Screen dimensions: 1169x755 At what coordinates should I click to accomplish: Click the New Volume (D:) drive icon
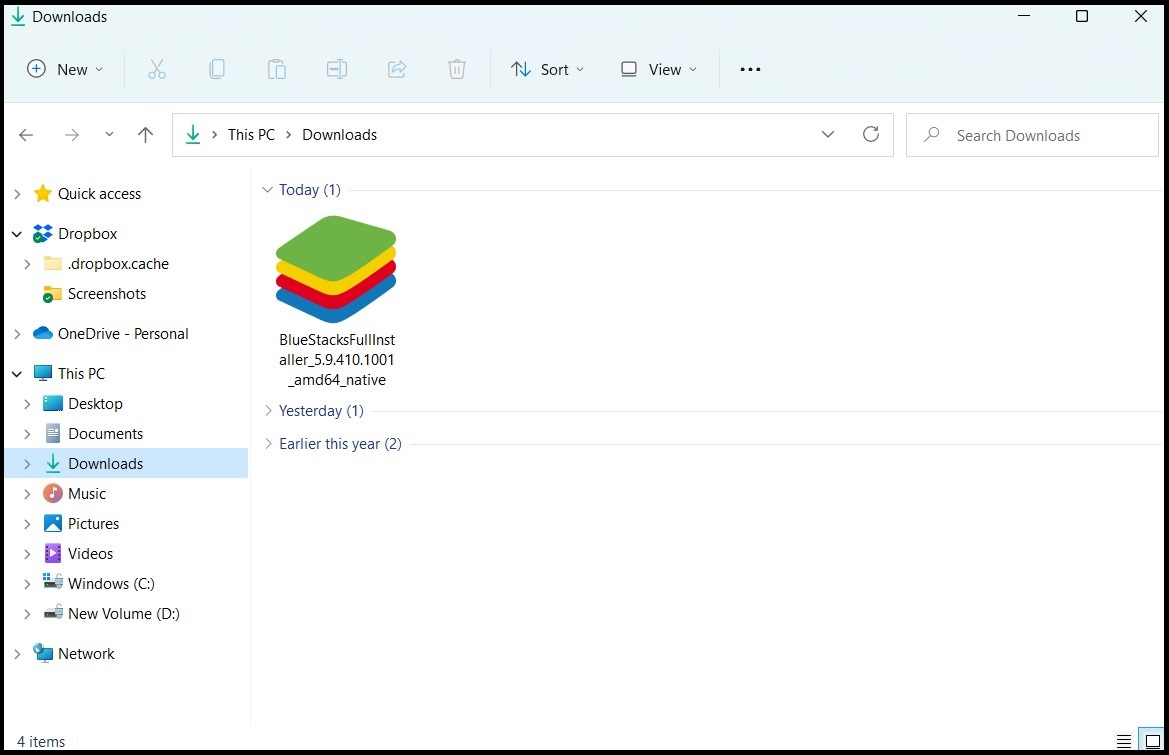click(53, 613)
